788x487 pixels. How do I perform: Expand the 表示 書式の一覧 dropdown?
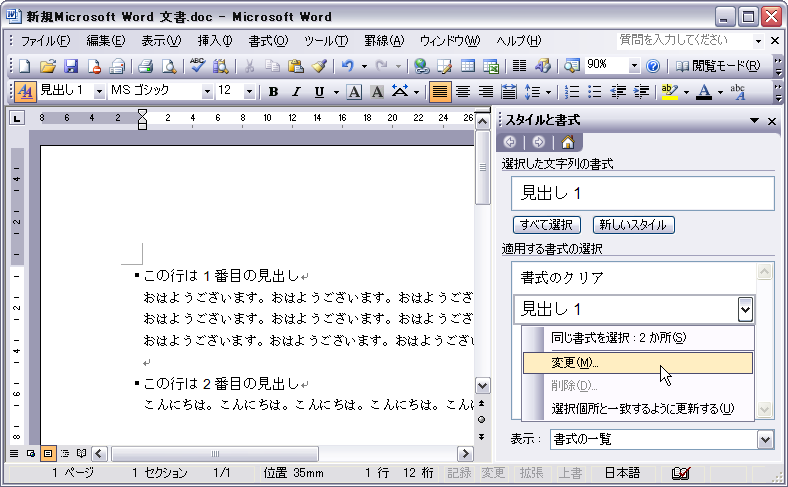[765, 439]
